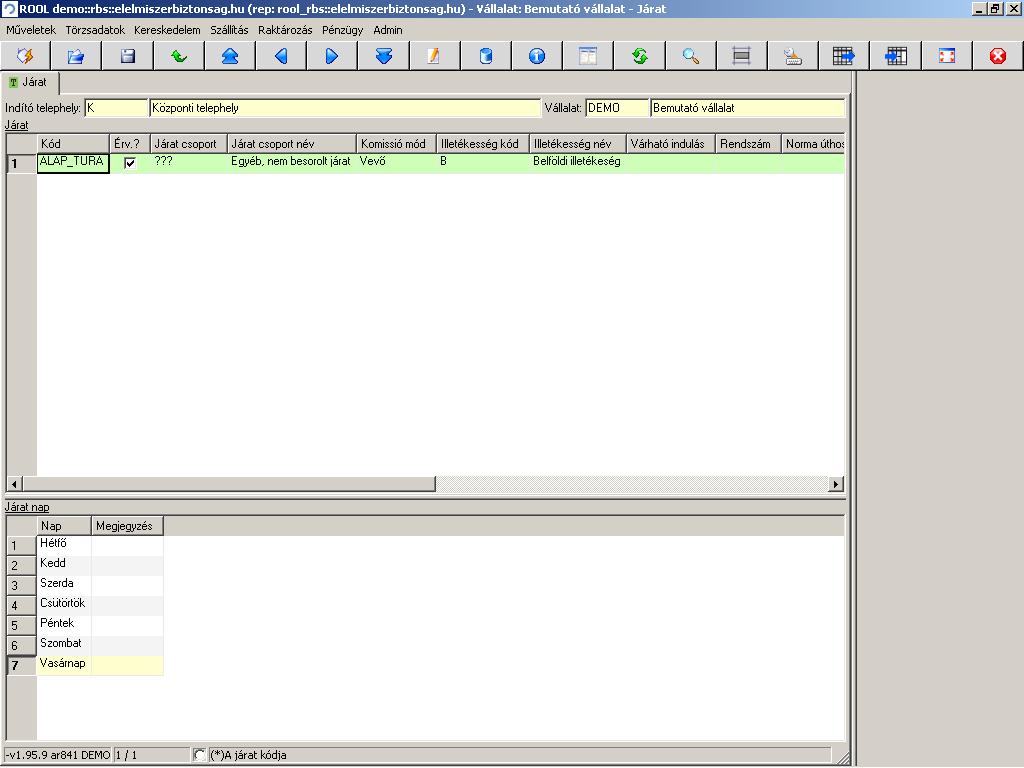The width and height of the screenshot is (1024, 768).
Task: Click the blue database cylinder icon
Action: [486, 56]
